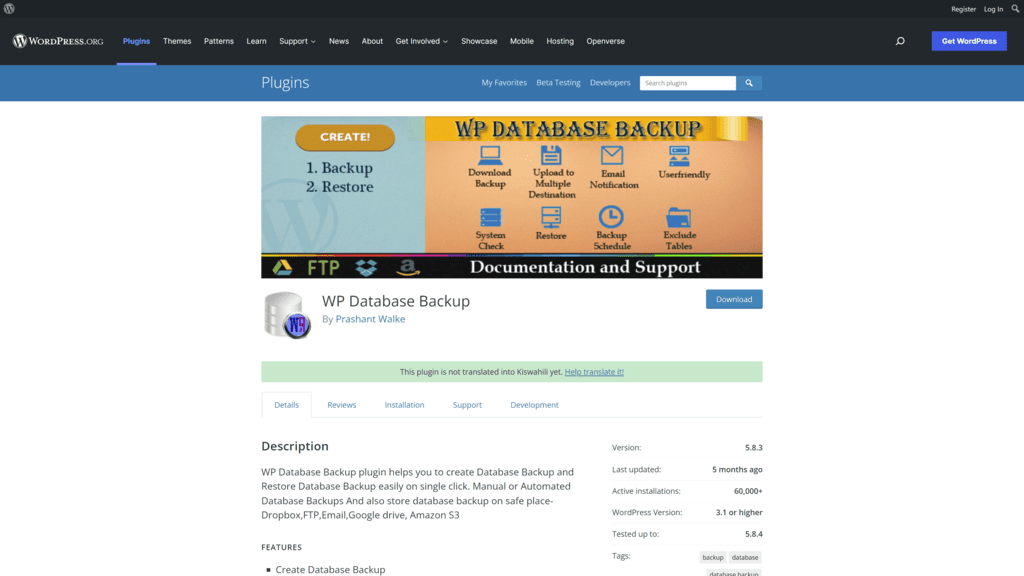Click '5 months ago' last updated value
The image size is (1024, 576).
tap(737, 469)
